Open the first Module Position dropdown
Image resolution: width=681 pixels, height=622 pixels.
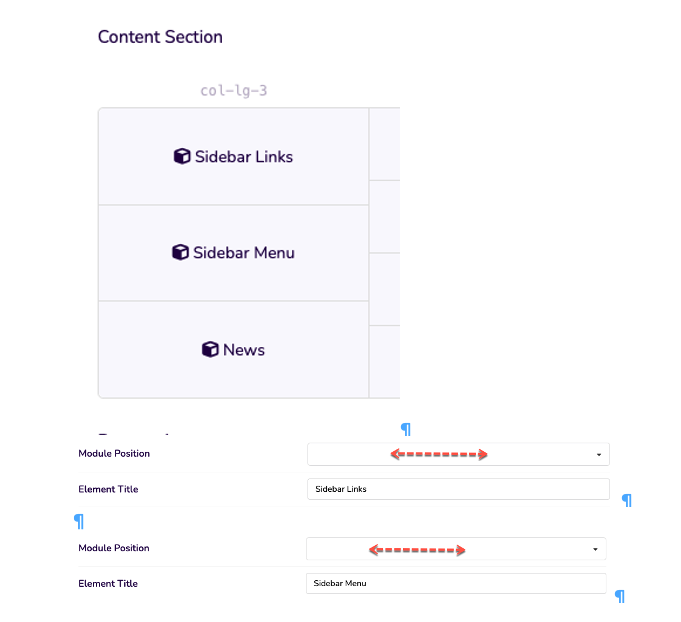click(458, 454)
